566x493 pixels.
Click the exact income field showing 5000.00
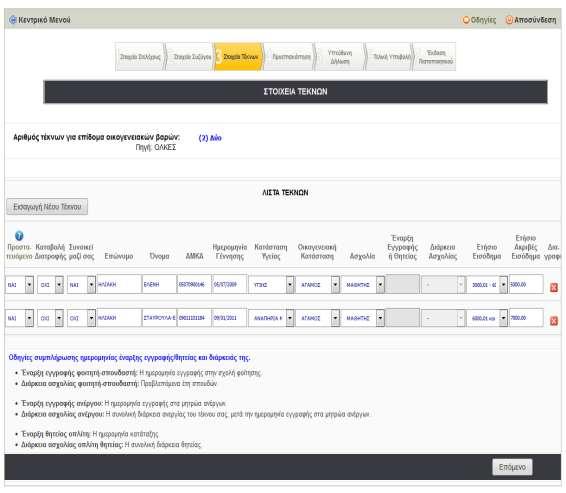[x=526, y=284]
